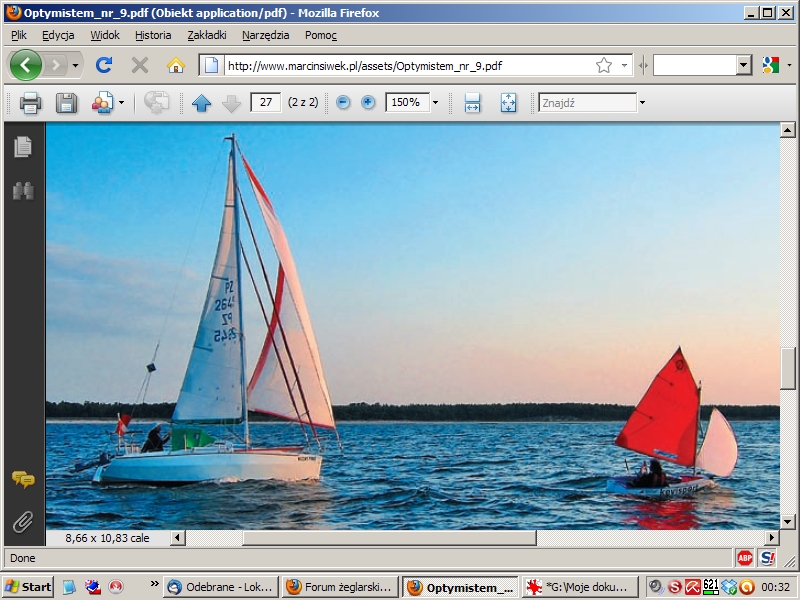The width and height of the screenshot is (800, 600).
Task: Show the comments panel icon
Action: (22, 480)
